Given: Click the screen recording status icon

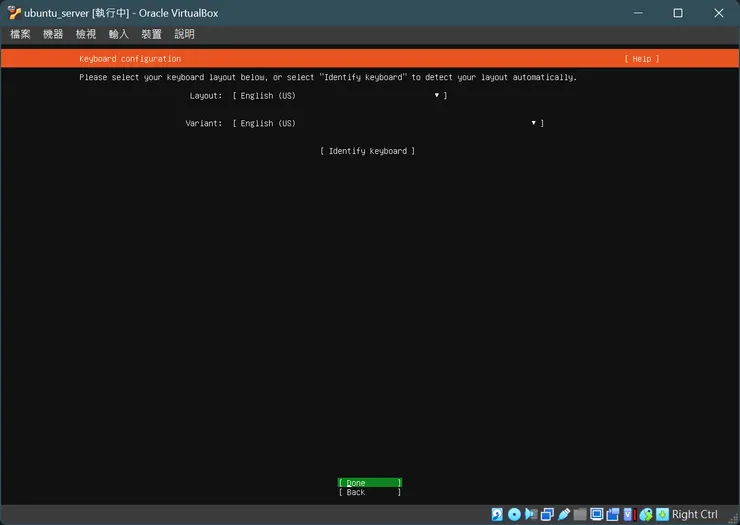Looking at the screenshot, I should point(613,514).
